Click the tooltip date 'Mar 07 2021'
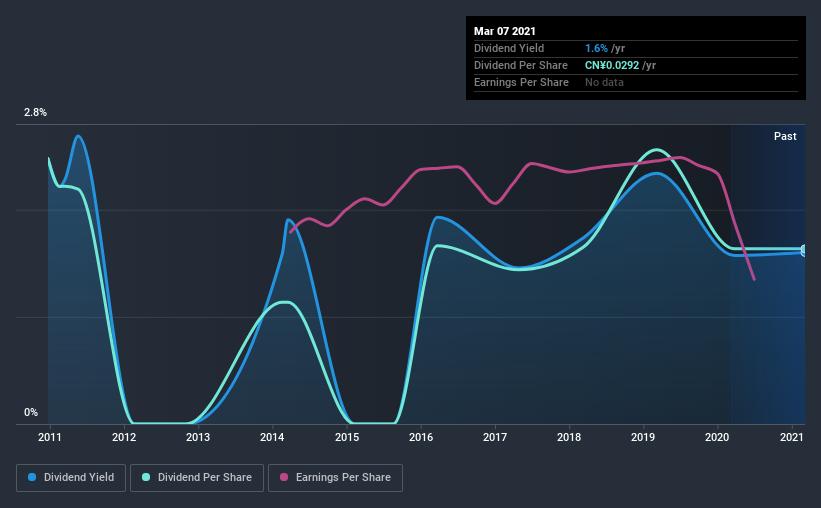 pyautogui.click(x=505, y=31)
